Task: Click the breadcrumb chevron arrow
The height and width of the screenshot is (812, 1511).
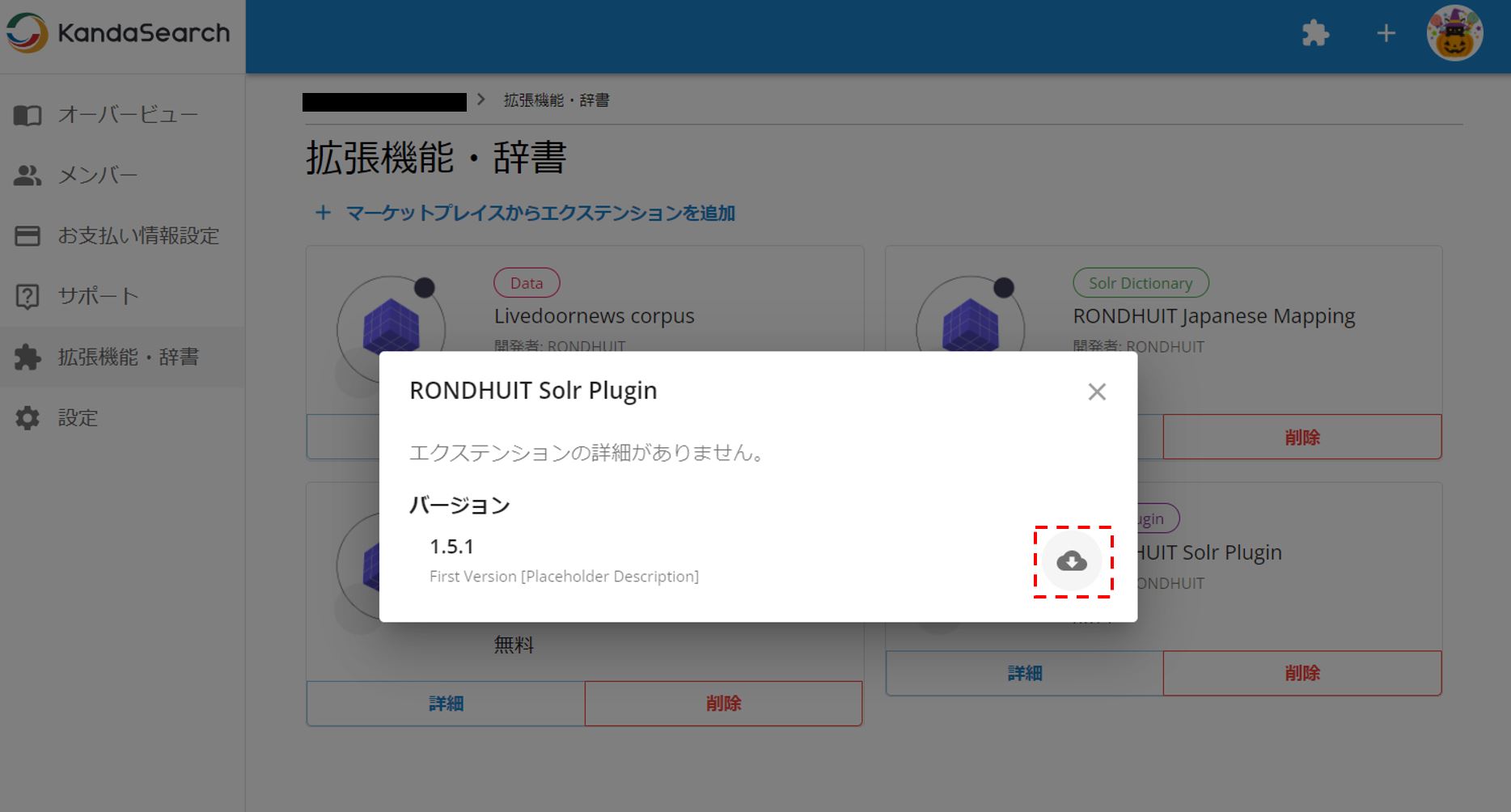Action: click(x=482, y=99)
